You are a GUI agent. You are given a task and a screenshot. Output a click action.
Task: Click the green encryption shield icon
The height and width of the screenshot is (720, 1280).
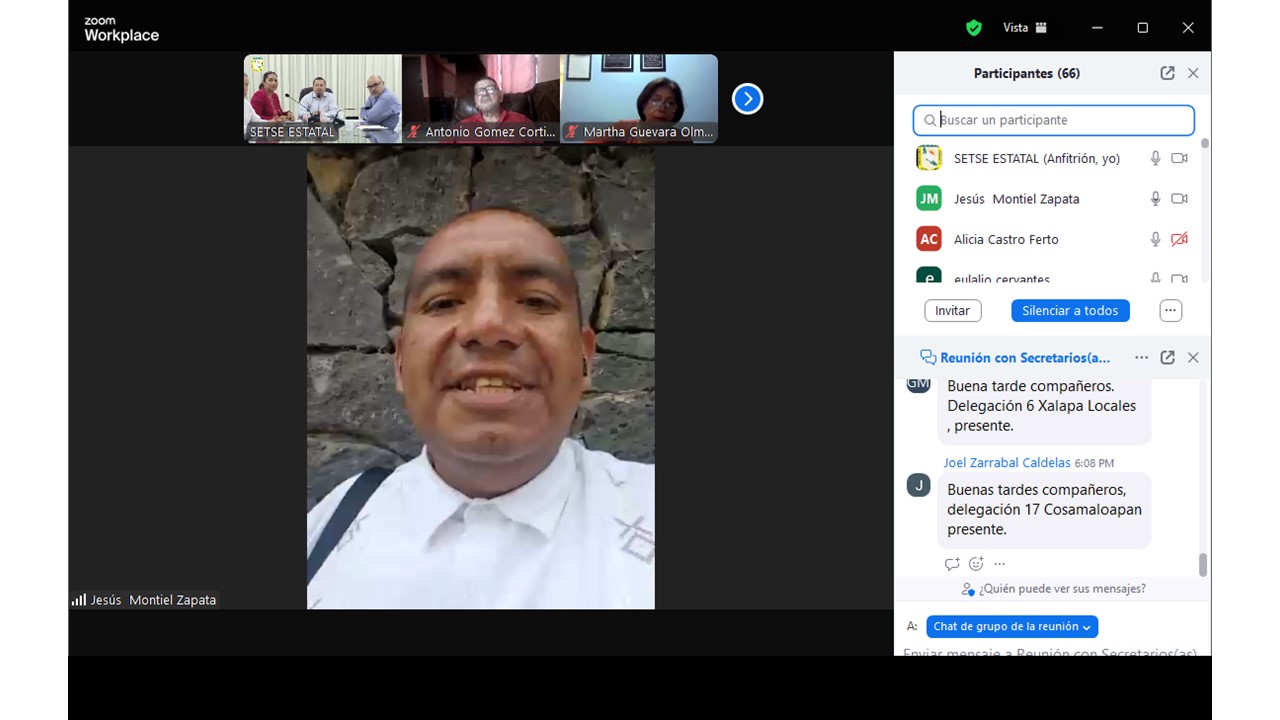[x=973, y=28]
